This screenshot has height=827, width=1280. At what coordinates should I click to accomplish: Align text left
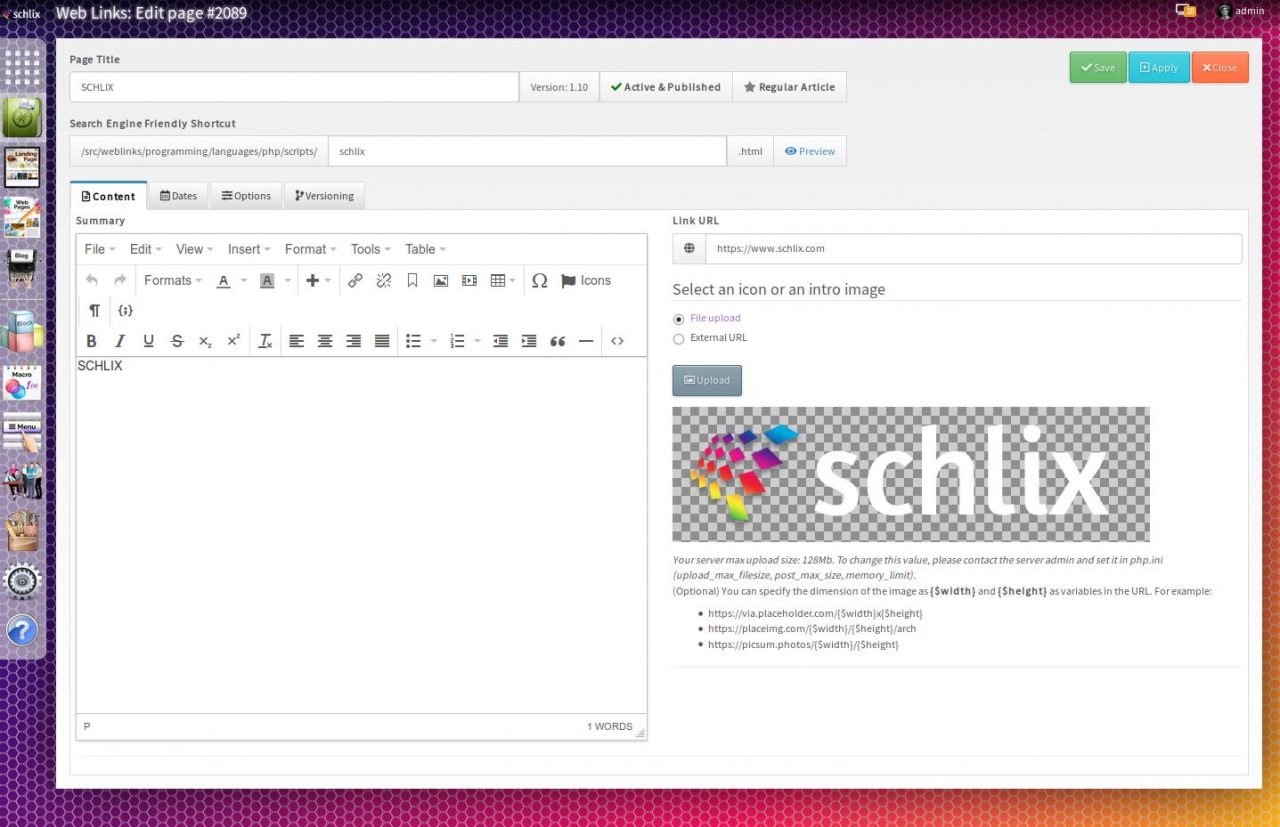(x=297, y=341)
